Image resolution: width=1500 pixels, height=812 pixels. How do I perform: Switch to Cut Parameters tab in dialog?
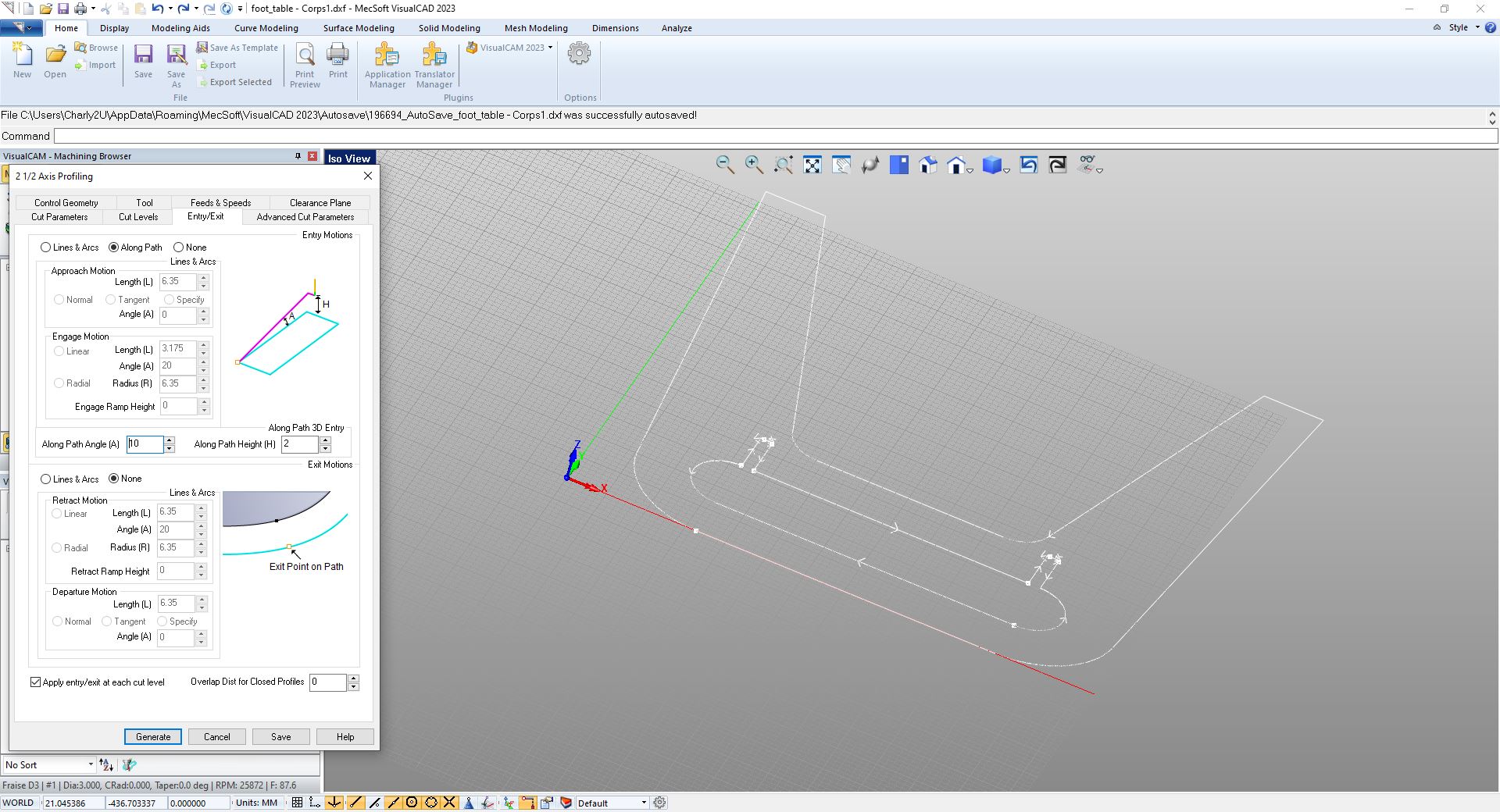click(59, 217)
